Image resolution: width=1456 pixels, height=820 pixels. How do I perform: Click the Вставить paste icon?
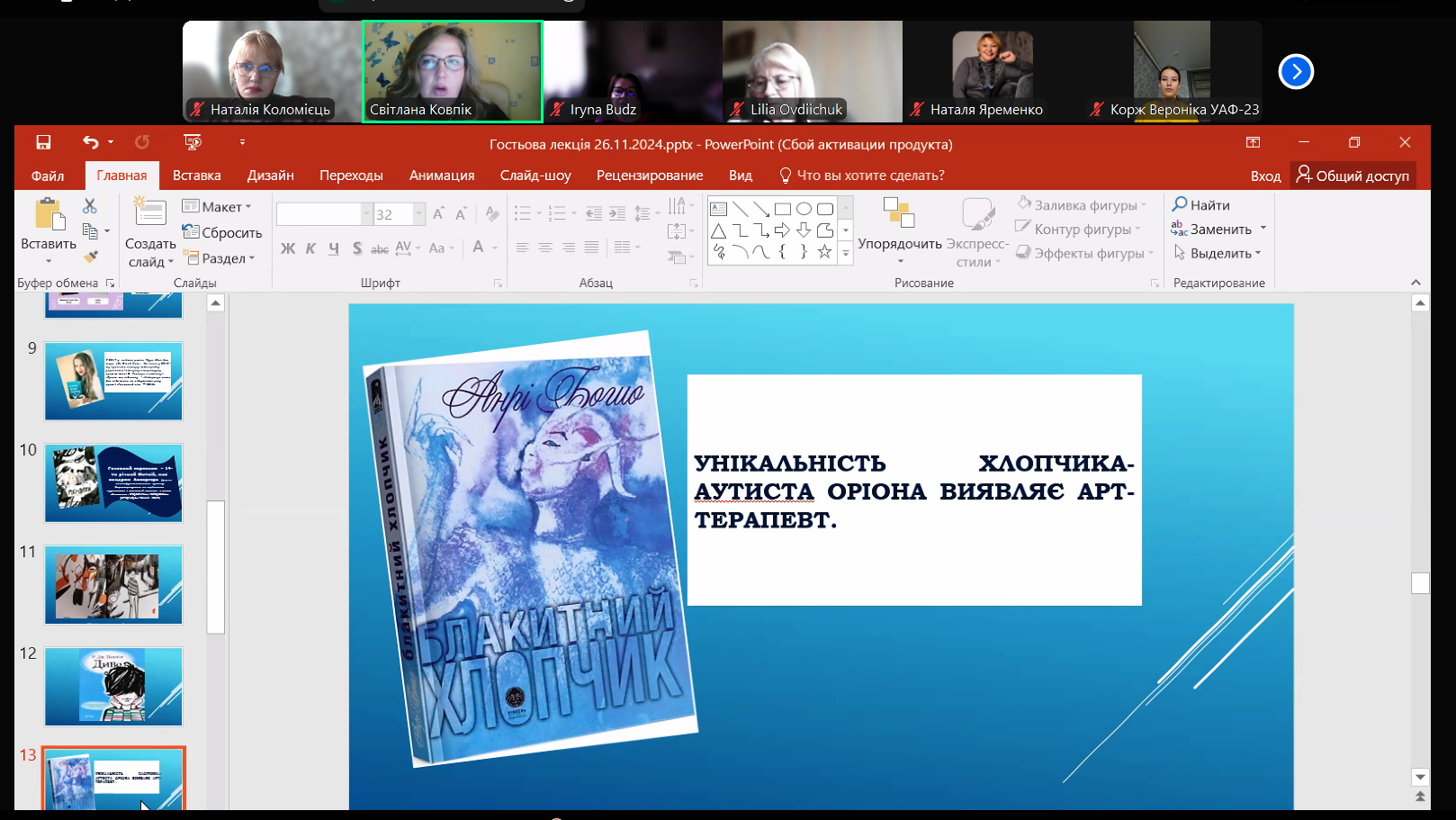click(49, 216)
